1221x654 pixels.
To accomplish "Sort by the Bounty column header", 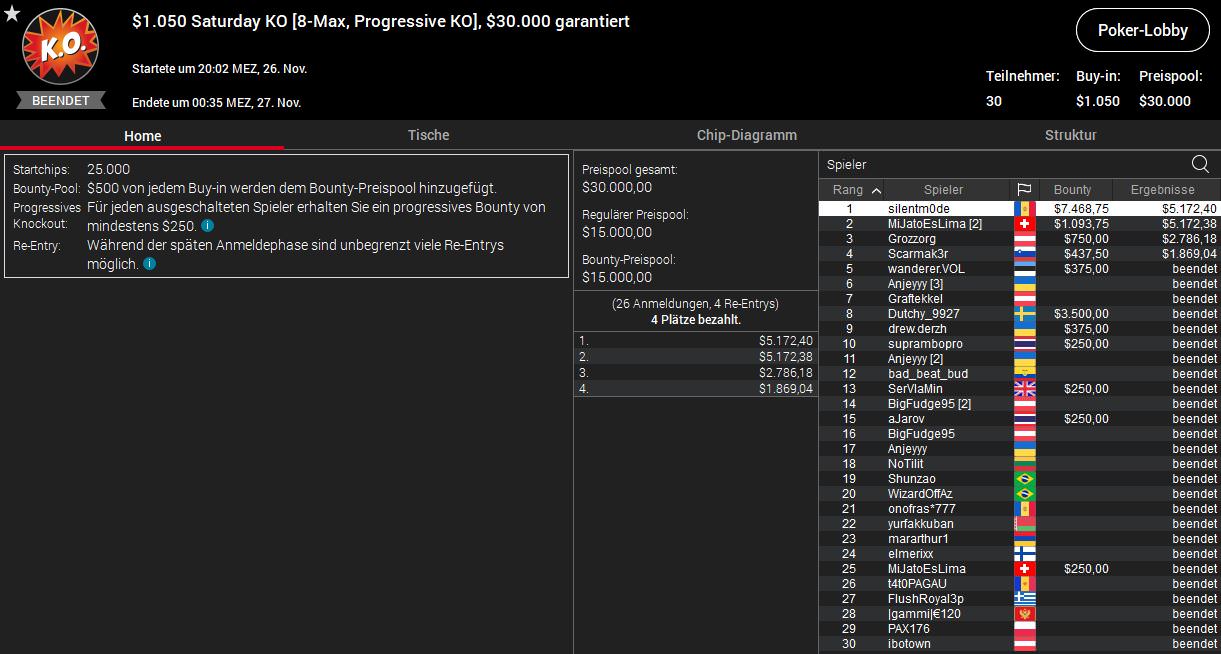I will click(x=1072, y=189).
